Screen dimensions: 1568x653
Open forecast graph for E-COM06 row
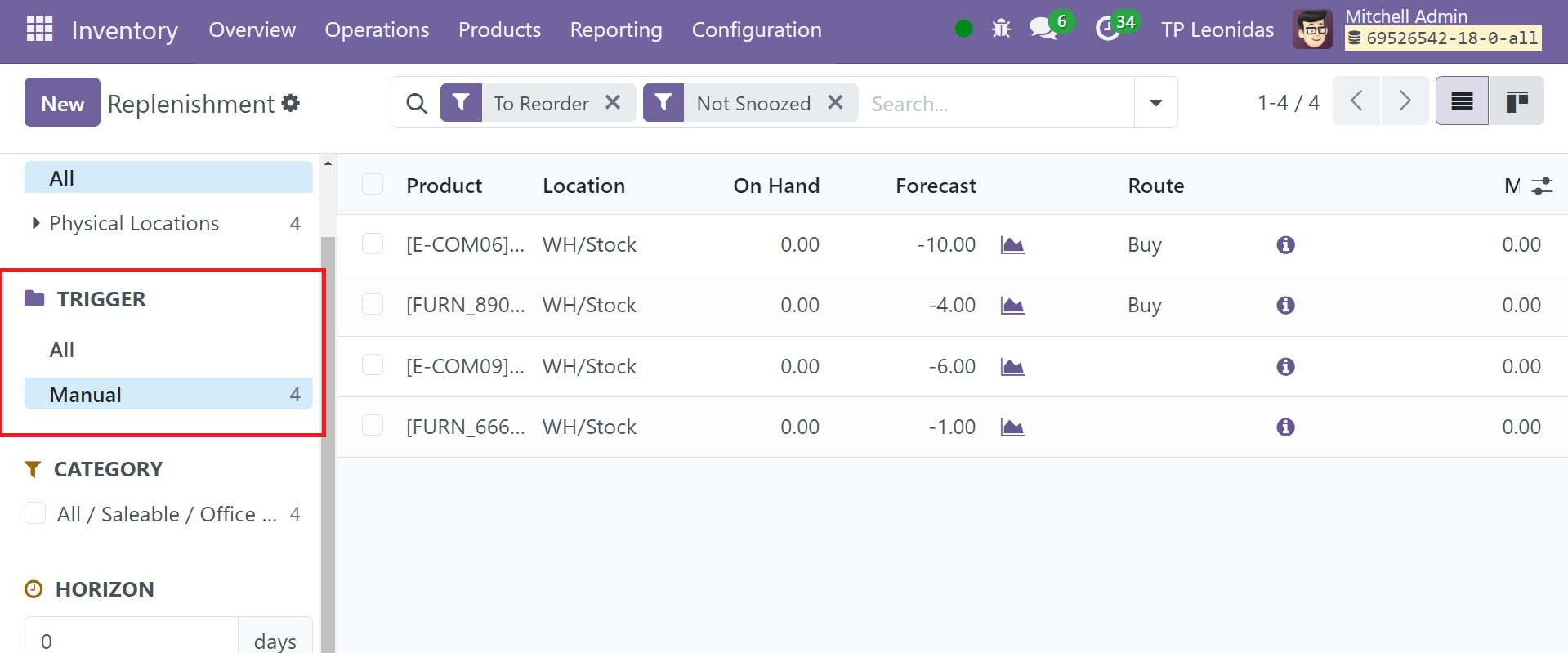click(x=1012, y=245)
